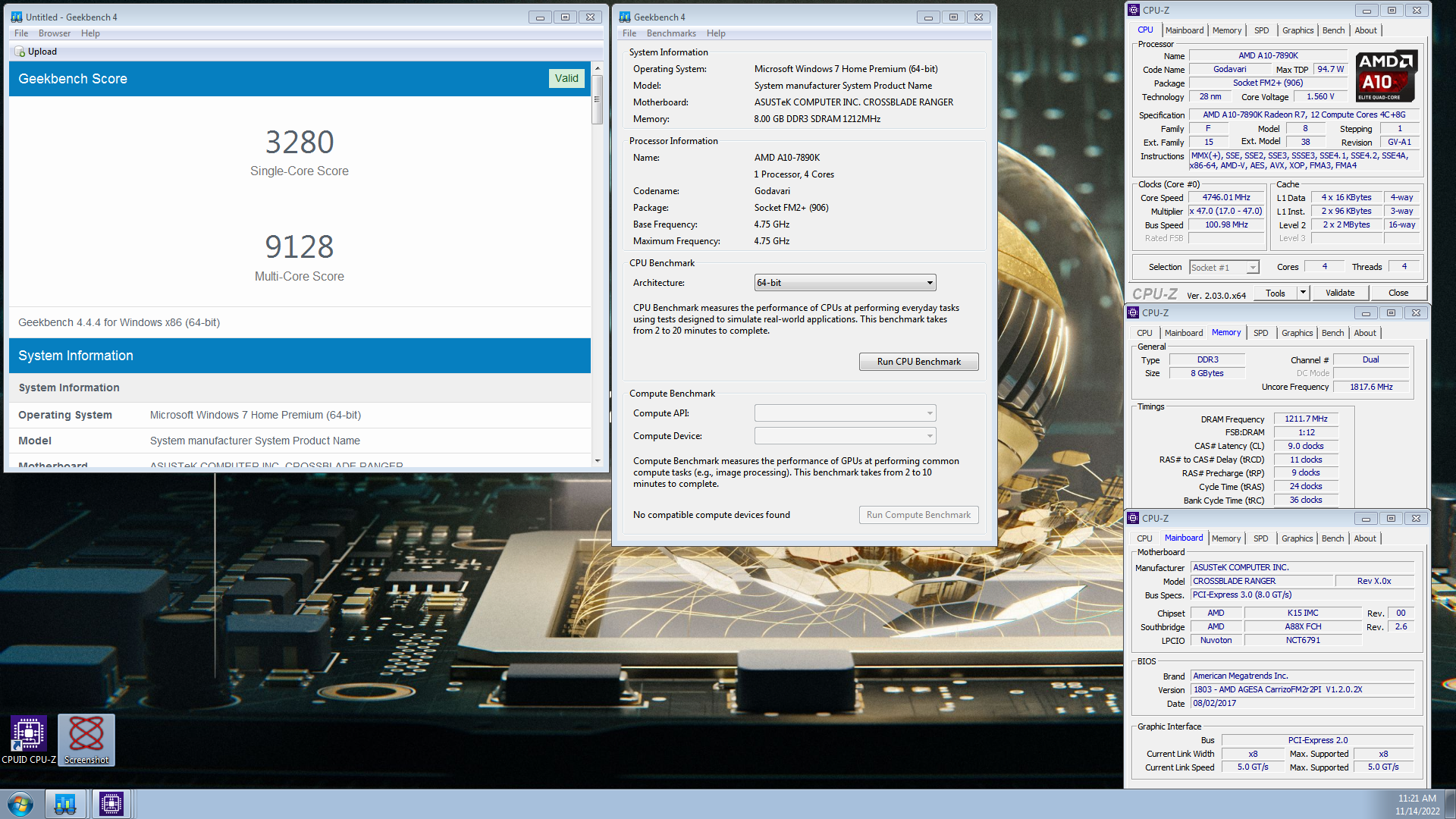Viewport: 1456px width, 819px height.
Task: Open Help menu in Untitled Geekbench window
Action: [x=90, y=33]
